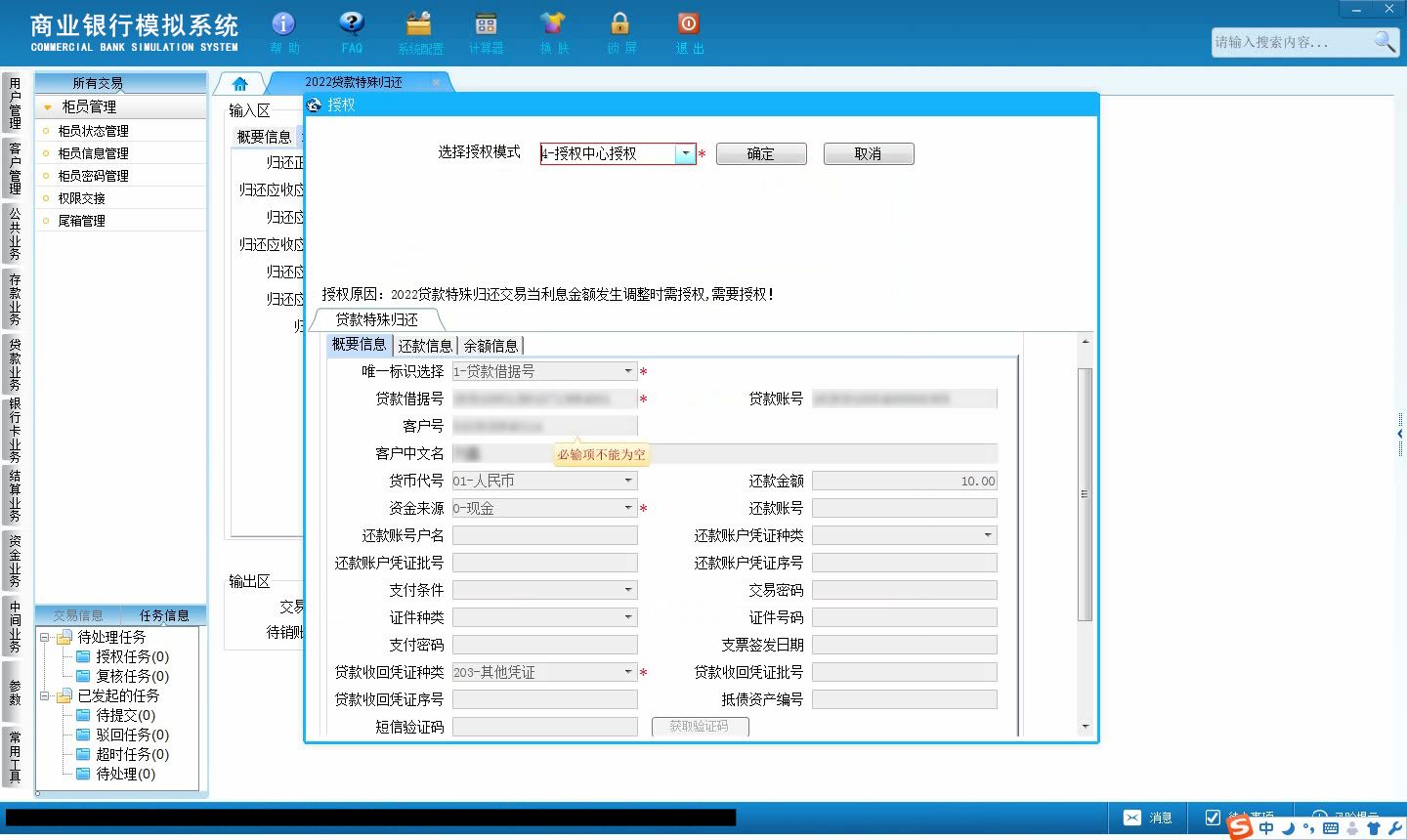Open the 证件种类 dropdown
The height and width of the screenshot is (840, 1407).
pos(628,617)
